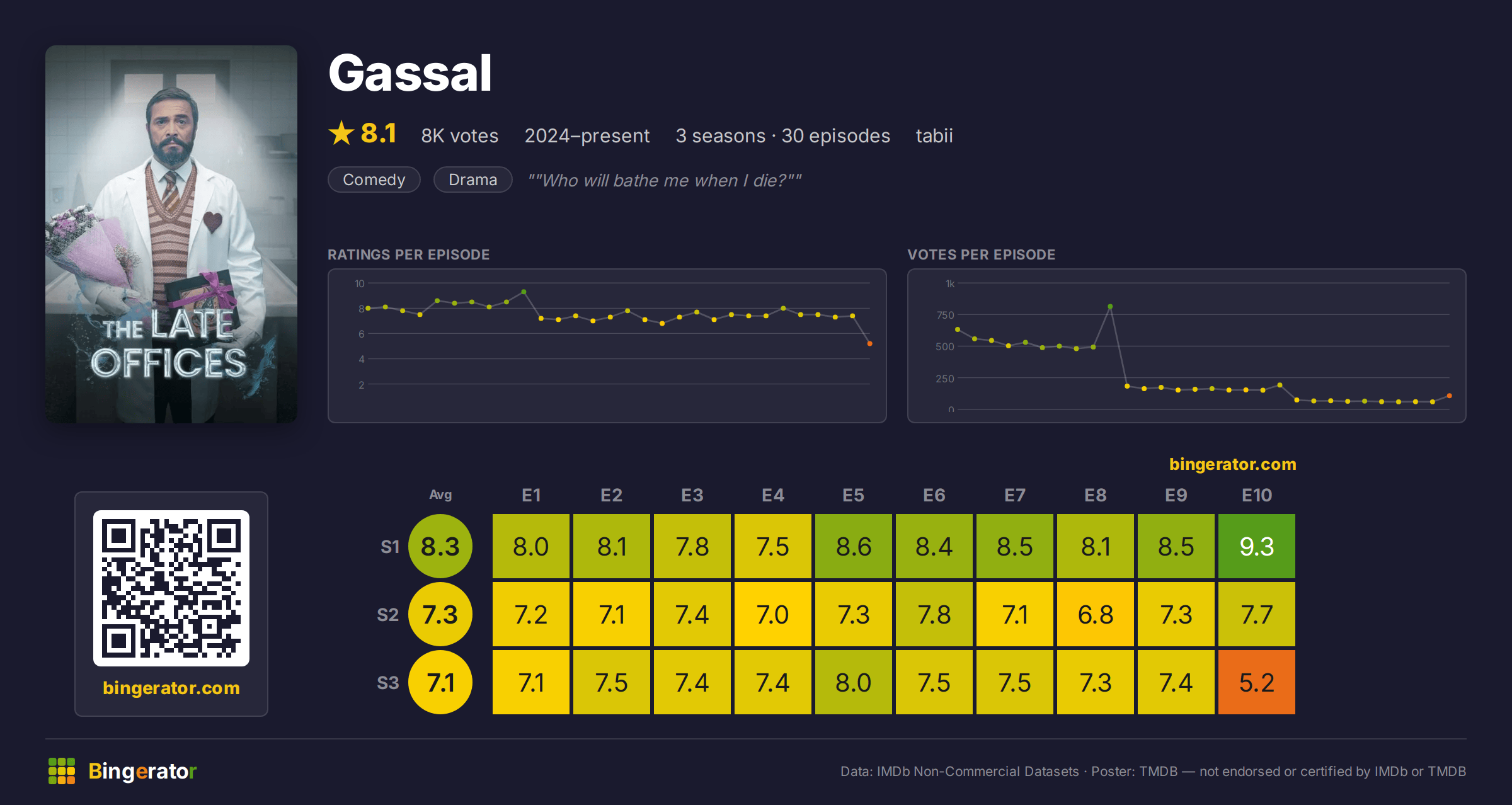This screenshot has height=805, width=1512.
Task: Click the tabii network label
Action: pyautogui.click(x=934, y=135)
